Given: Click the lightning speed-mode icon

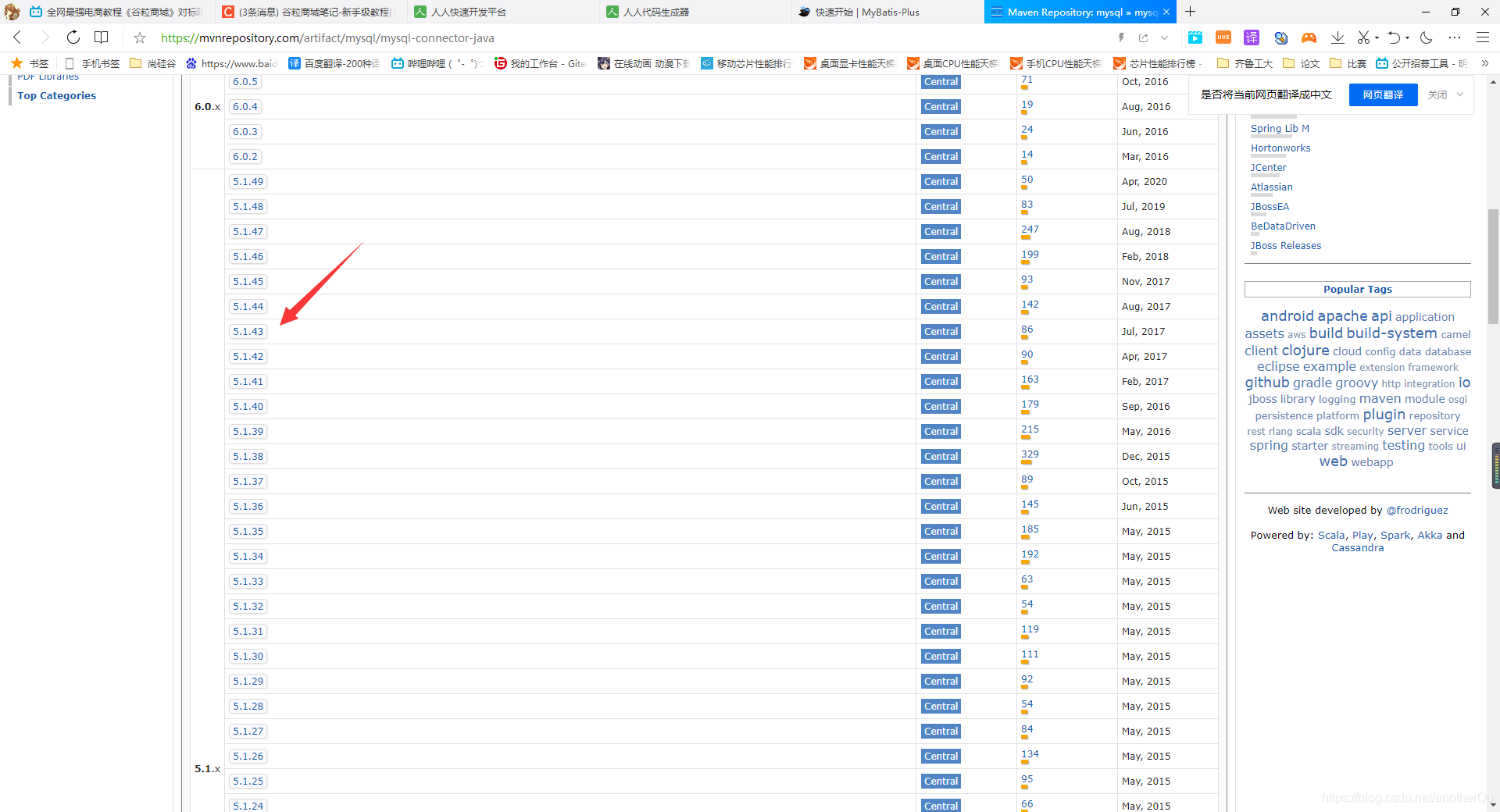Looking at the screenshot, I should (x=1121, y=37).
